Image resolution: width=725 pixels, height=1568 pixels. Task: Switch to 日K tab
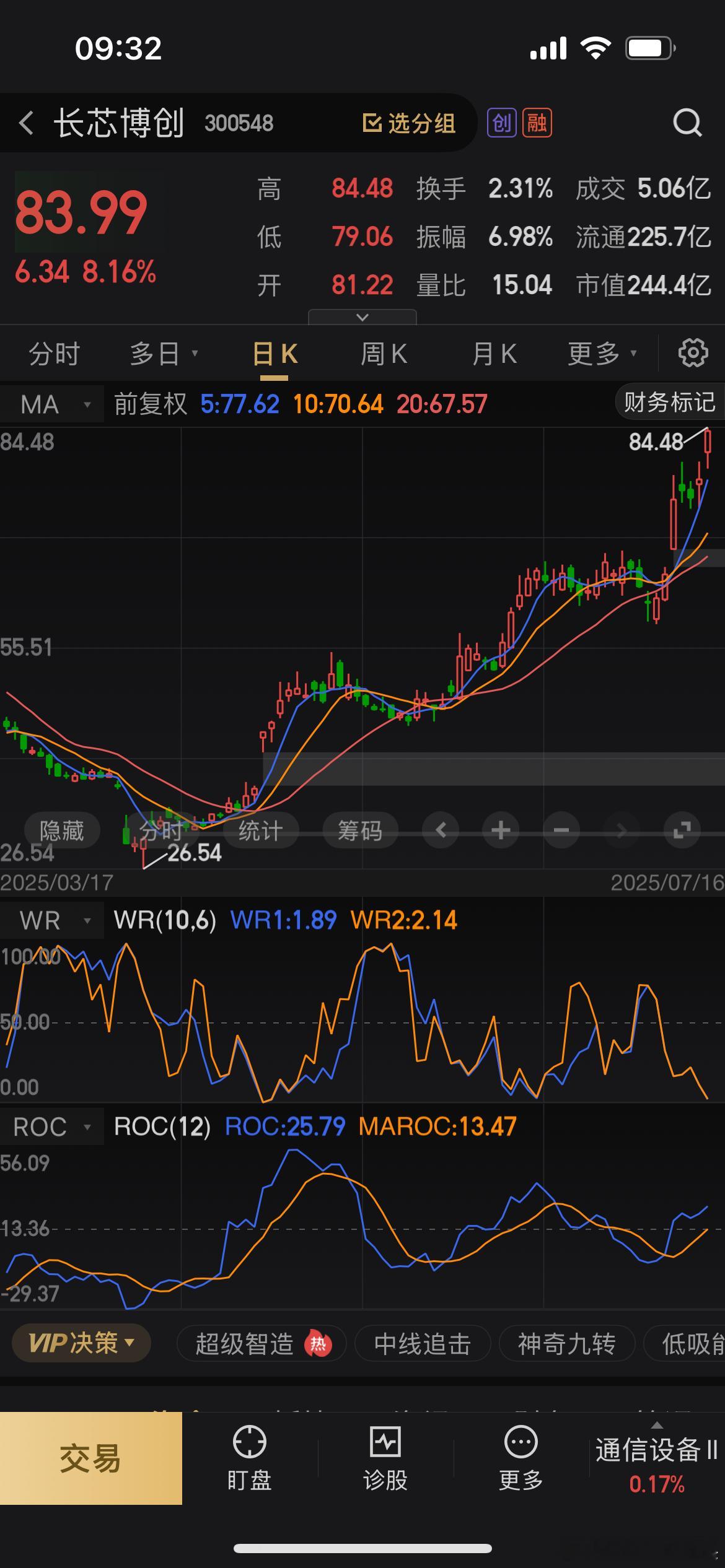click(275, 354)
